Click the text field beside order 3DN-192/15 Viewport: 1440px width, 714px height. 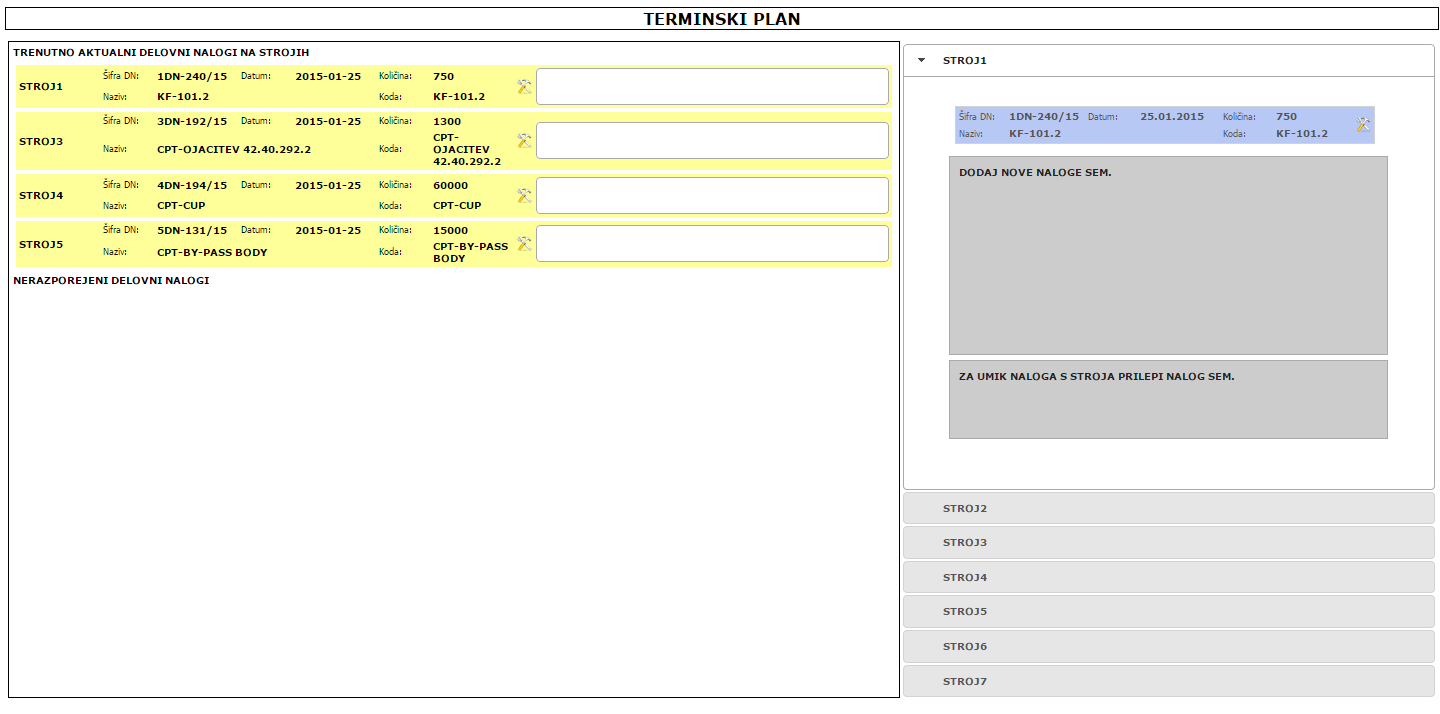(712, 141)
